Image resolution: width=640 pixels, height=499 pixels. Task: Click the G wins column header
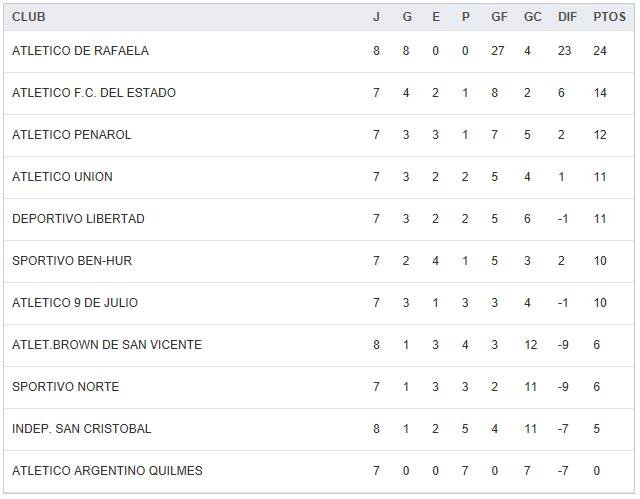coord(407,17)
